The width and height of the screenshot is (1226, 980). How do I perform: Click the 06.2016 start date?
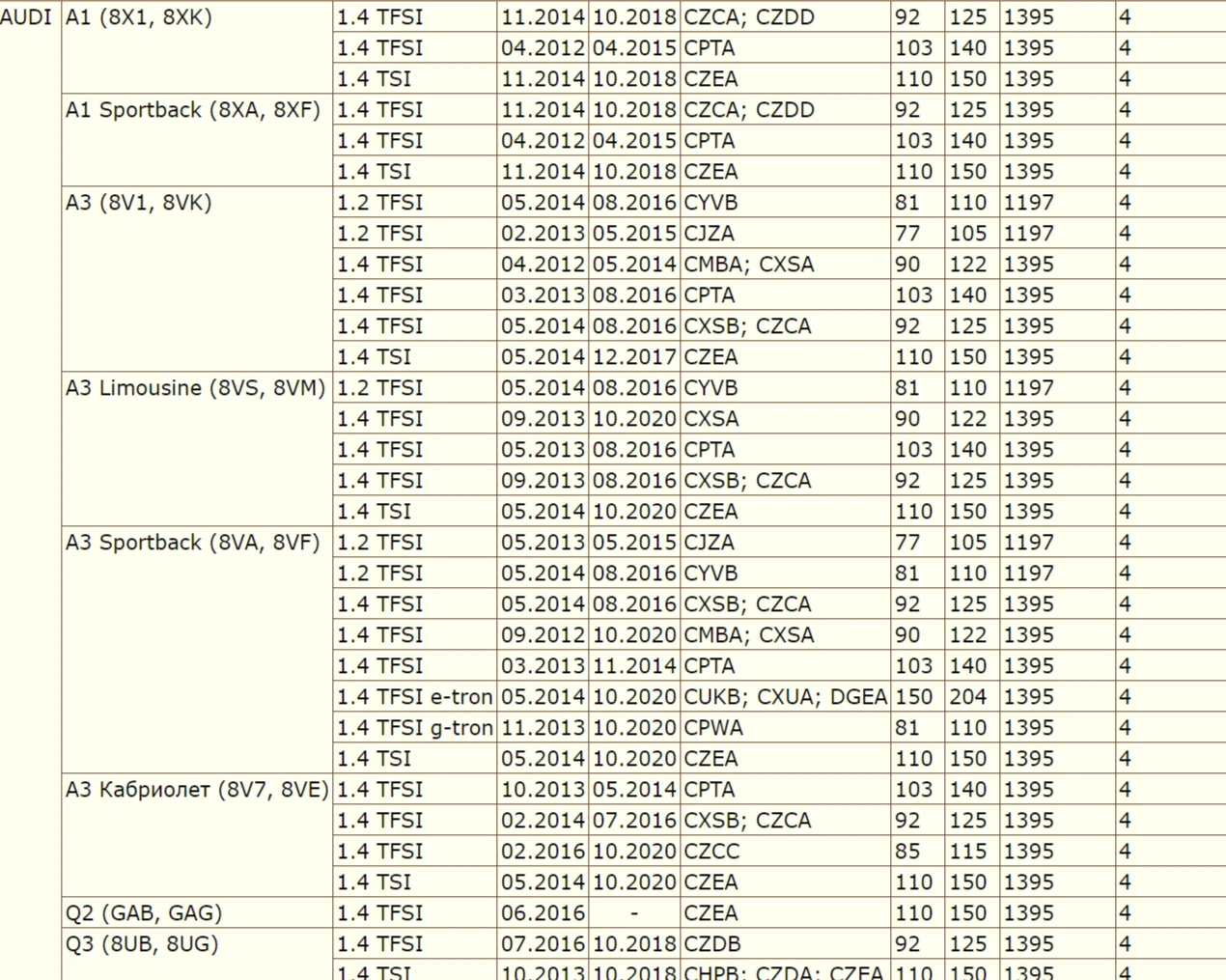coord(543,913)
